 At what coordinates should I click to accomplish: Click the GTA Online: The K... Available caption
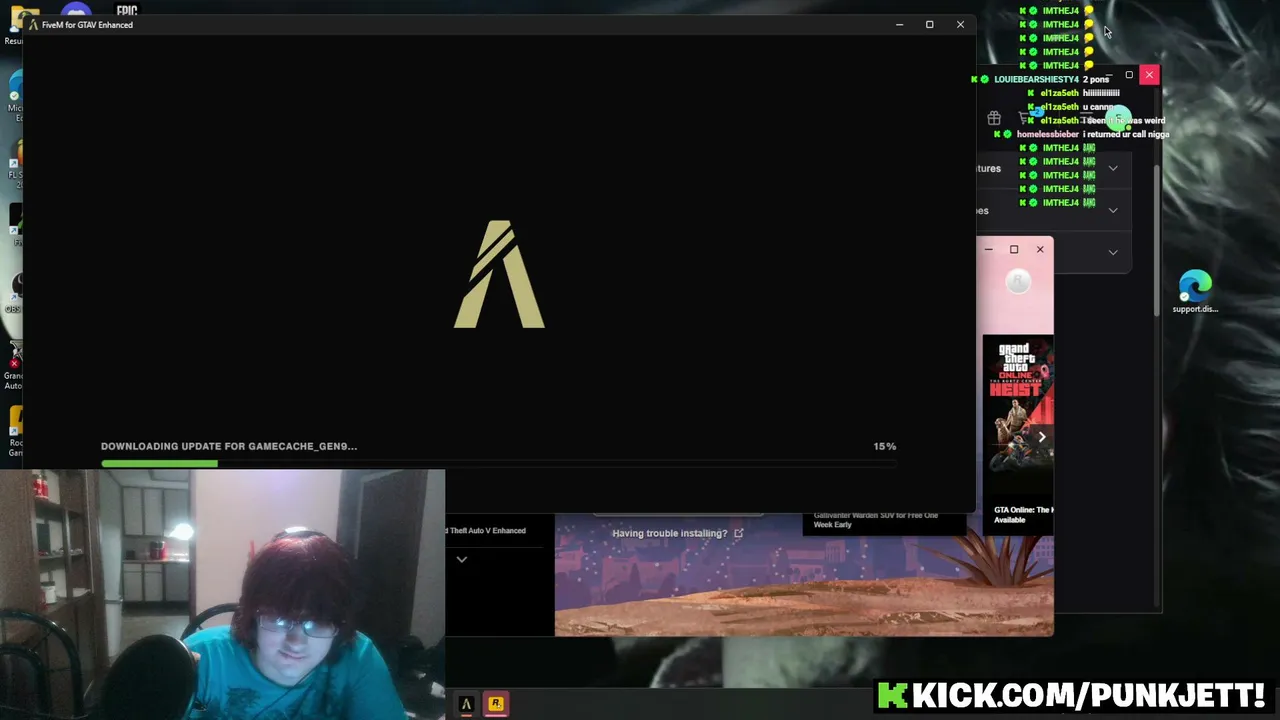(1023, 515)
